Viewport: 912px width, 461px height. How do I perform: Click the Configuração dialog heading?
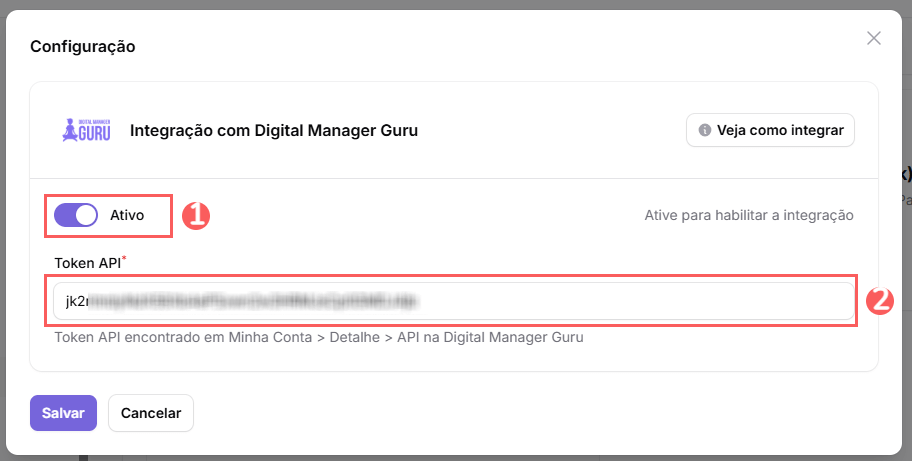[x=83, y=46]
